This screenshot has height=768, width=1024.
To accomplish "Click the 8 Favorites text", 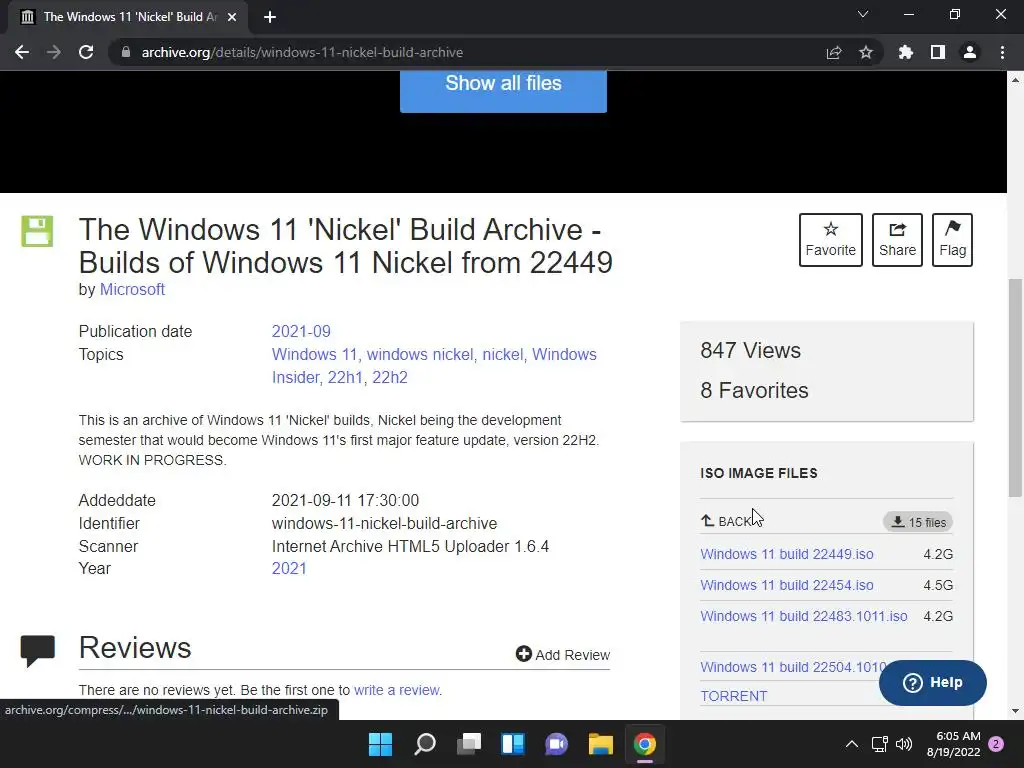I will [x=754, y=390].
